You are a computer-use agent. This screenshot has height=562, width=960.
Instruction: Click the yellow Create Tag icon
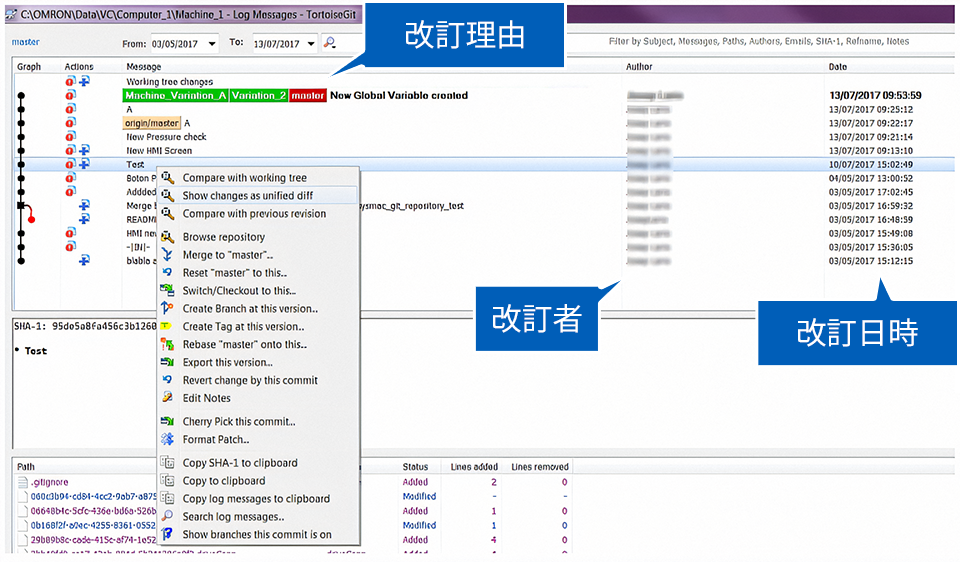click(166, 326)
